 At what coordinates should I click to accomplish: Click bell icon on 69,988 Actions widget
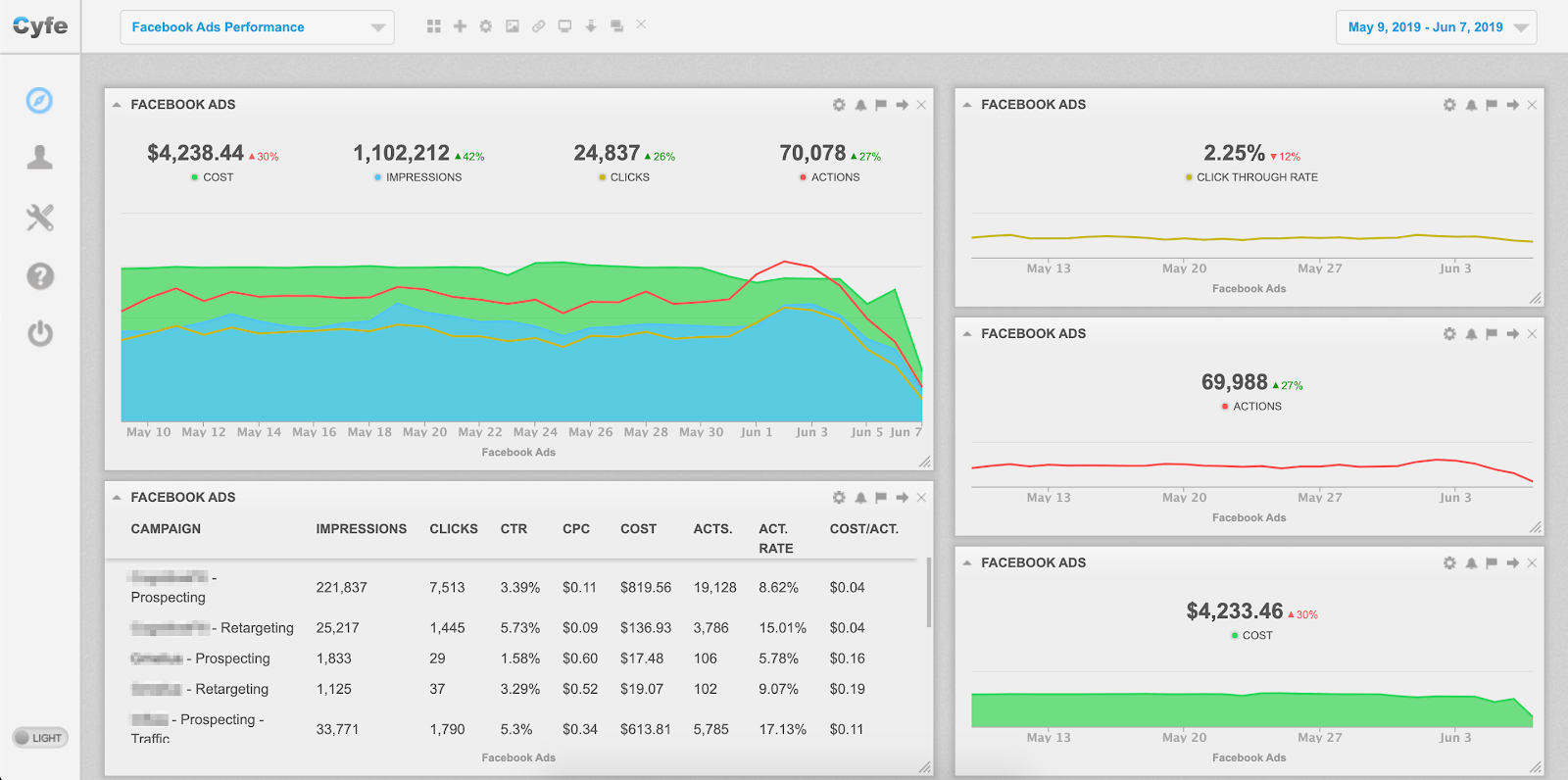pyautogui.click(x=1471, y=334)
